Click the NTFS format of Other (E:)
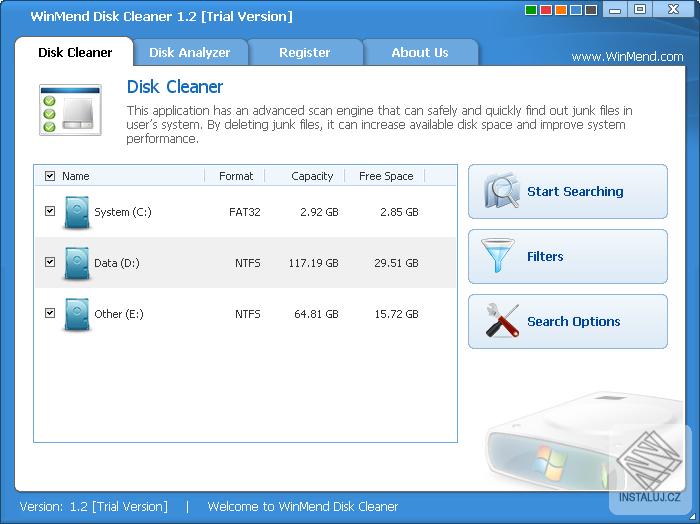Screen dimensions: 700x524 tap(248, 314)
